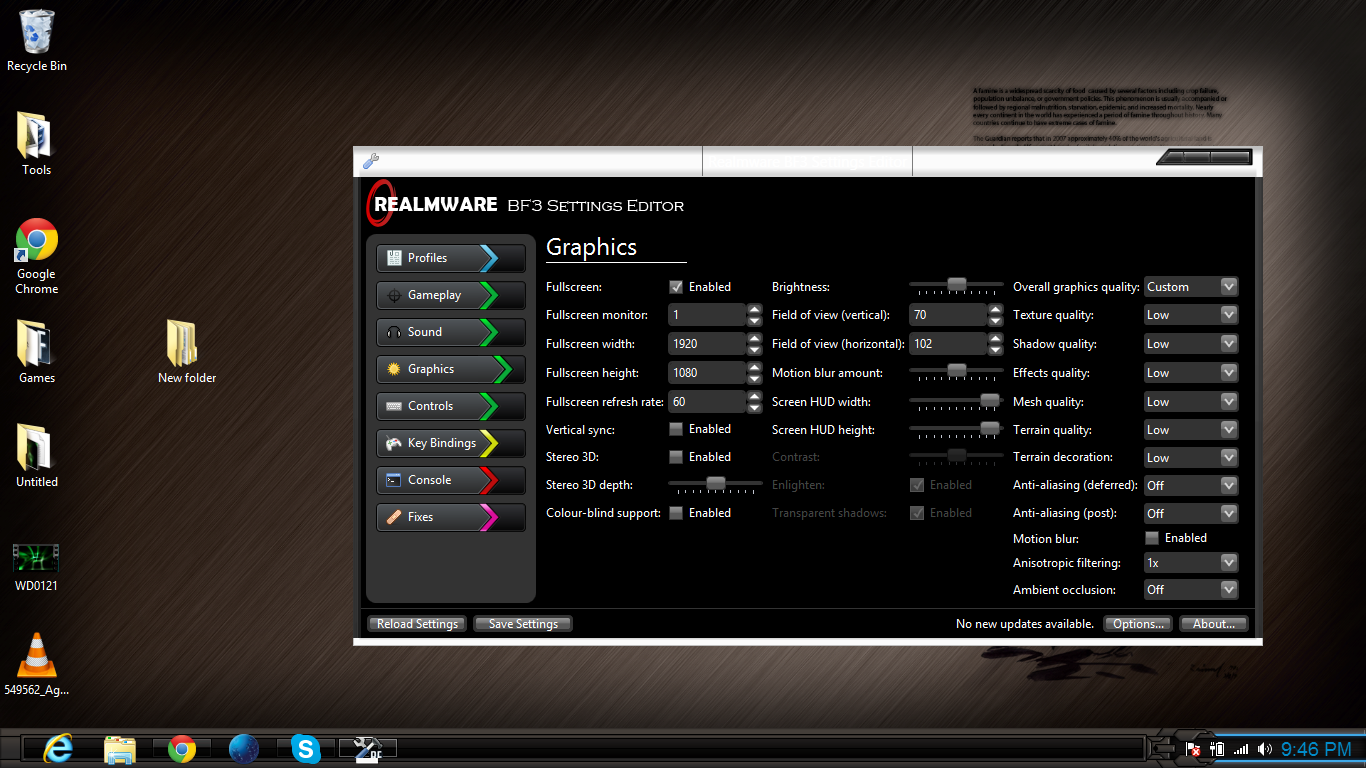1366x768 pixels.
Task: Click the battery power icon in the tray
Action: (x=1217, y=749)
